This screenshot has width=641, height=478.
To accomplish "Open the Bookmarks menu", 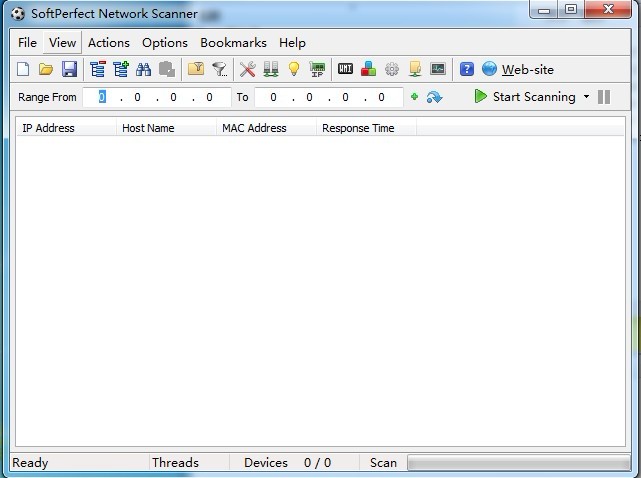I will (x=233, y=42).
